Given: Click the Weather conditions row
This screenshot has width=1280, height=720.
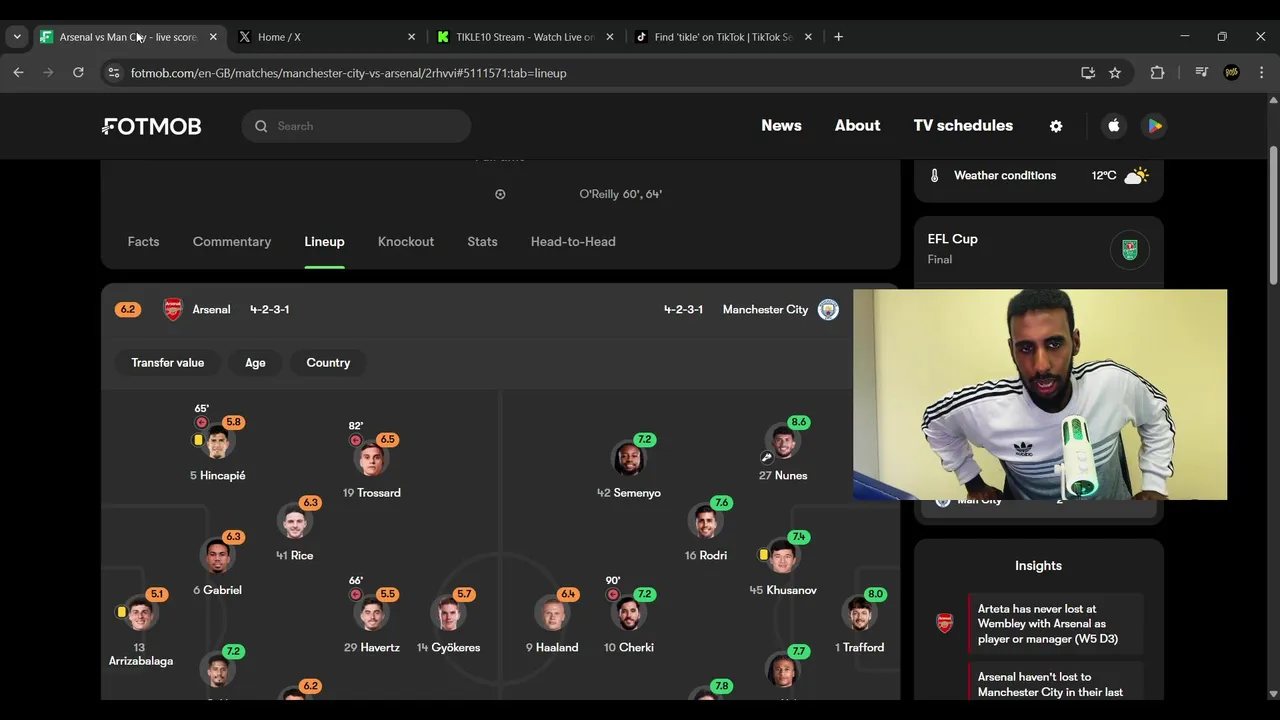Looking at the screenshot, I should (1039, 176).
